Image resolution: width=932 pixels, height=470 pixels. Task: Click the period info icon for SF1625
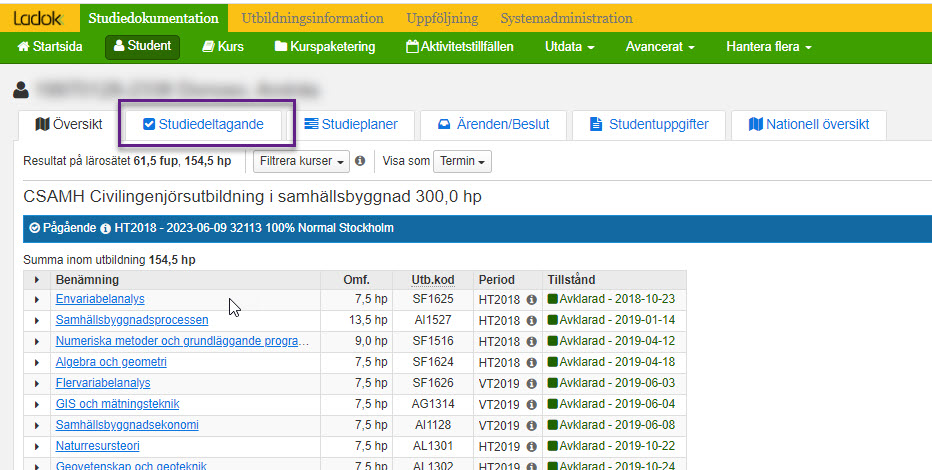(x=532, y=300)
